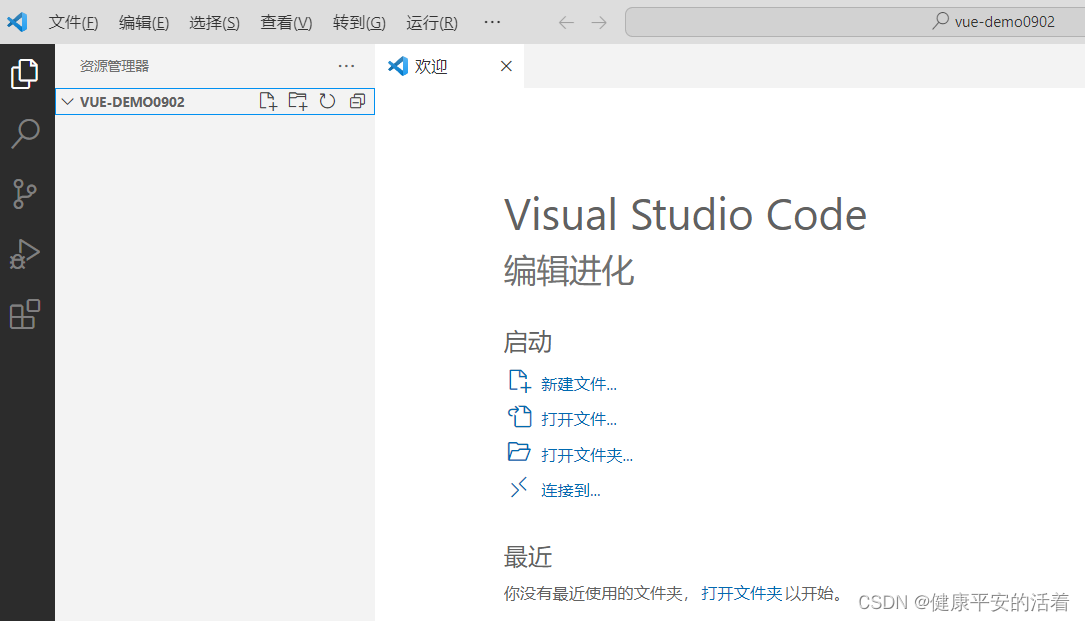
Task: Click the navigate back arrow in title bar
Action: (566, 21)
